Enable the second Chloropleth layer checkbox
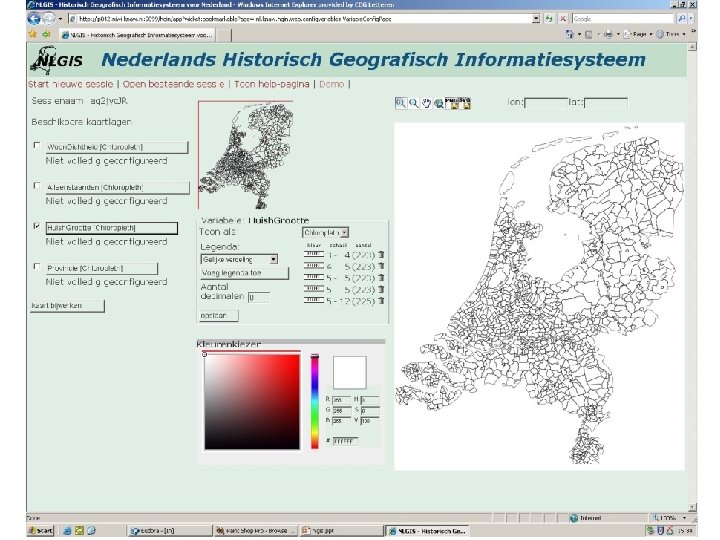The height and width of the screenshot is (540, 720). 37,186
